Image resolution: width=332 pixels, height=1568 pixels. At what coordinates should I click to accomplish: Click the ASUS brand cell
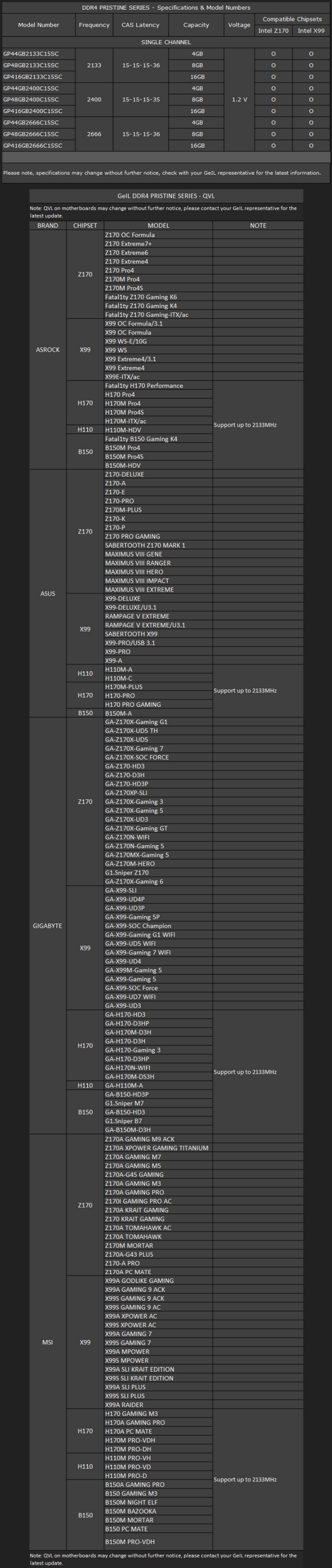(48, 593)
